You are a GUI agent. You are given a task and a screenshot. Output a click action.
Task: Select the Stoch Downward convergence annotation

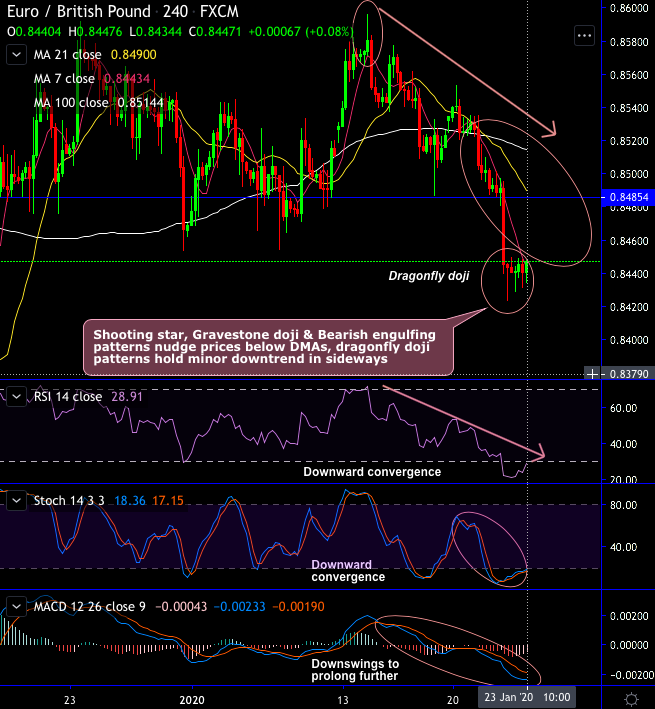[348, 571]
